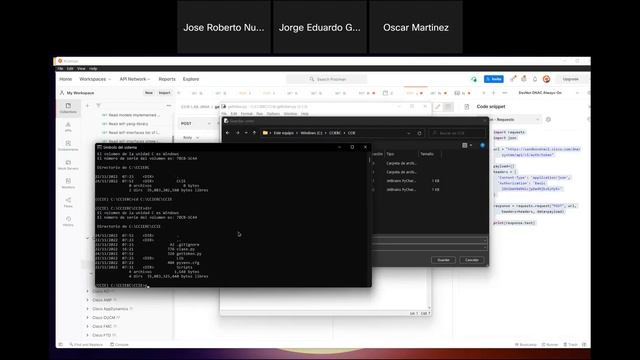Open Postman Edit menu

[x=70, y=69]
